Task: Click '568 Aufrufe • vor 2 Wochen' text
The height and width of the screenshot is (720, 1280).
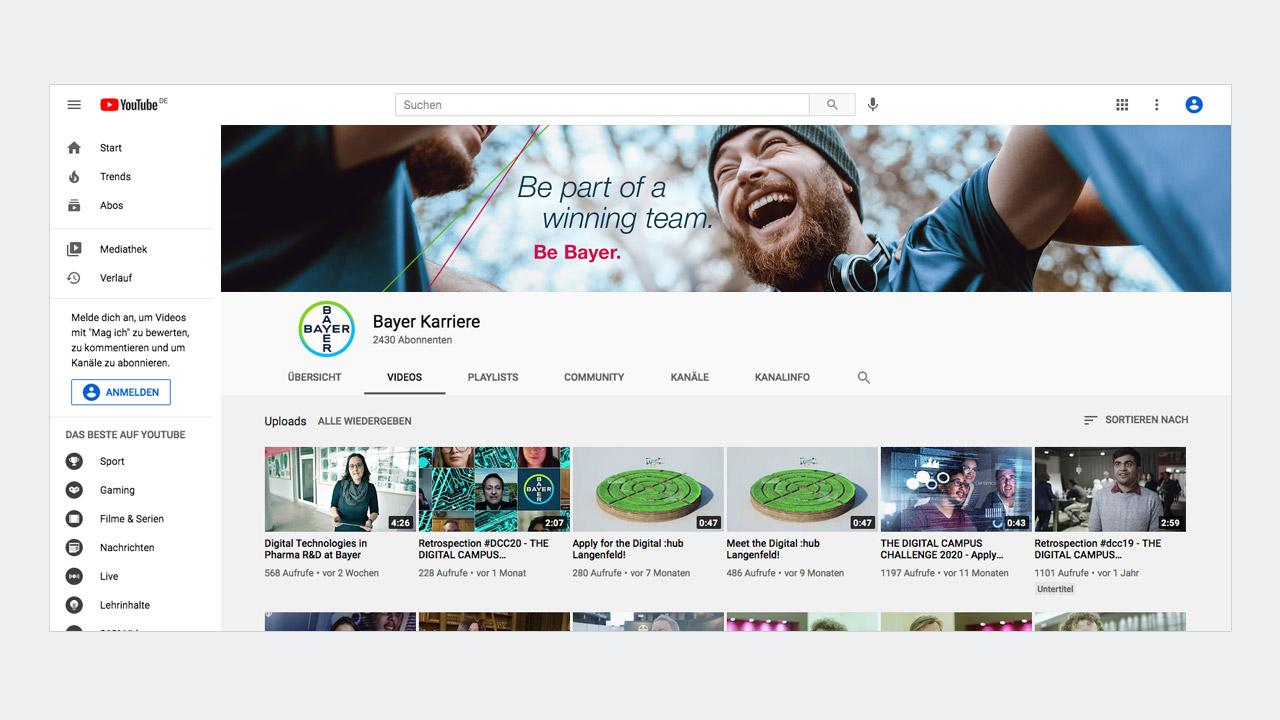Action: point(322,574)
